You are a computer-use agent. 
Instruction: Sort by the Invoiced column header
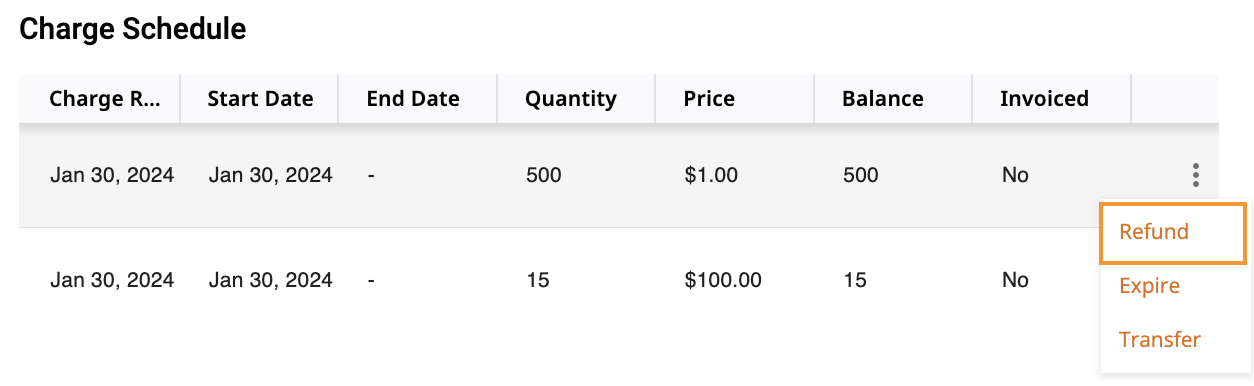pos(1044,99)
